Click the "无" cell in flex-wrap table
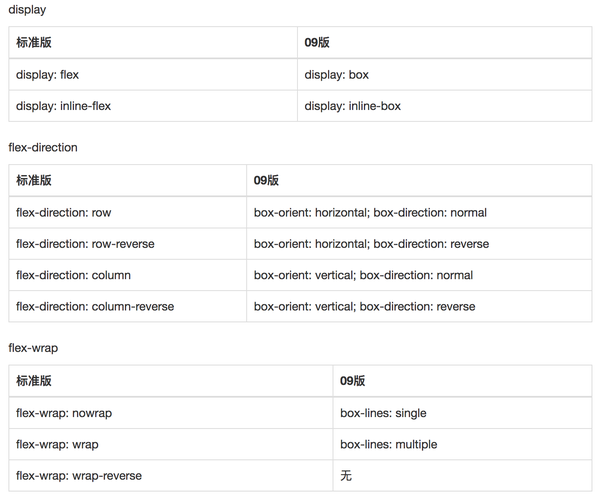 (346, 475)
